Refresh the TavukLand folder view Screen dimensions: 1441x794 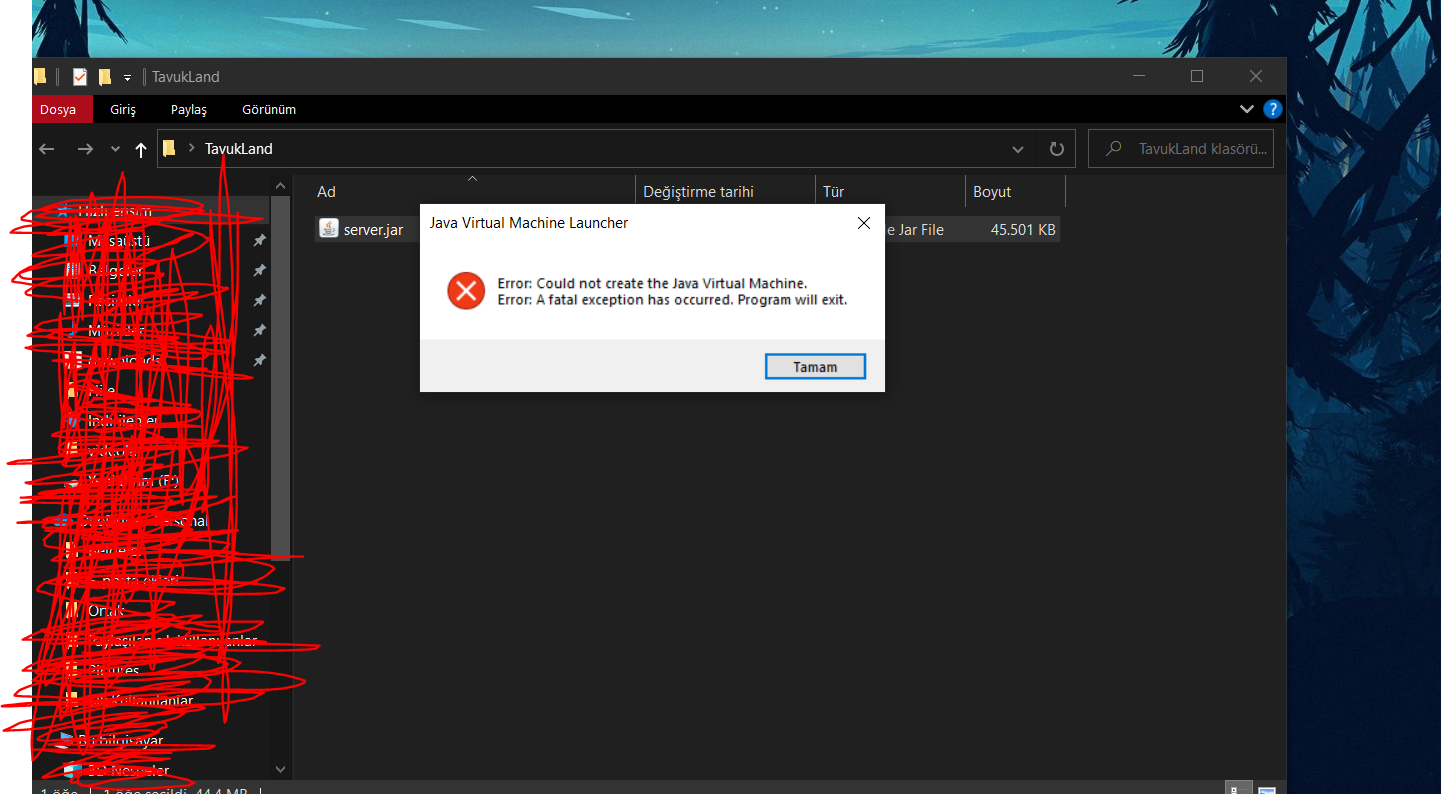point(1057,149)
